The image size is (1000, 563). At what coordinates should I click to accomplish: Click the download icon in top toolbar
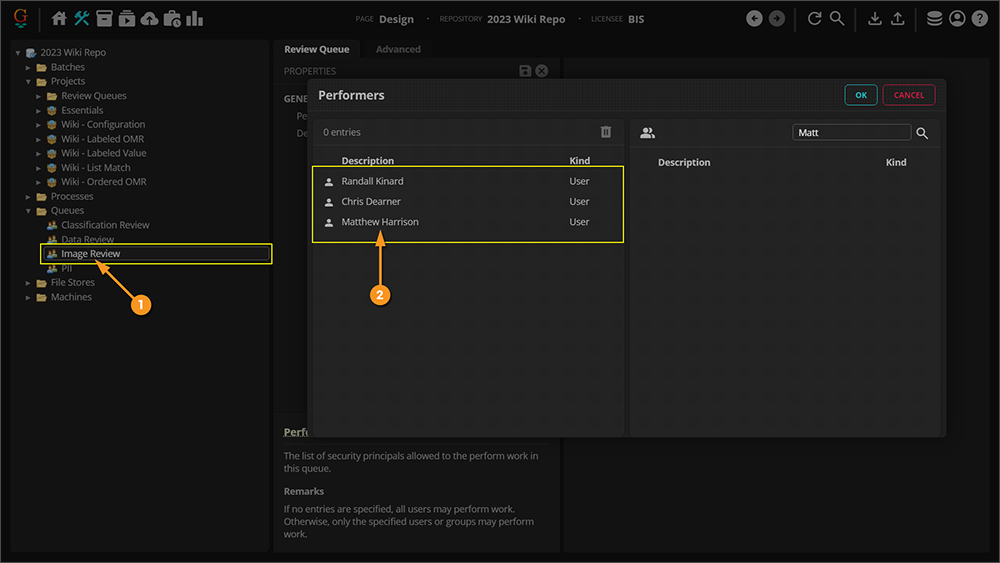875,19
